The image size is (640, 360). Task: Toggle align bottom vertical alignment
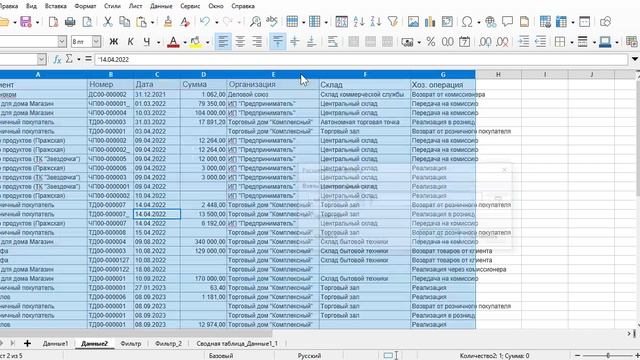[x=311, y=42]
